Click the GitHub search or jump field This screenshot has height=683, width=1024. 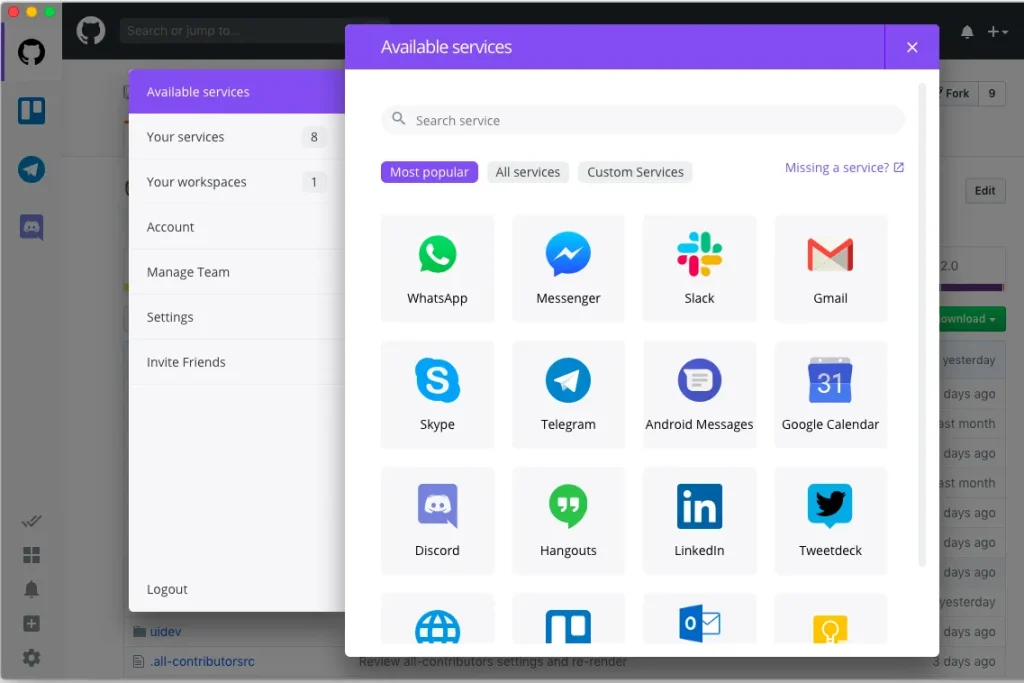[233, 31]
